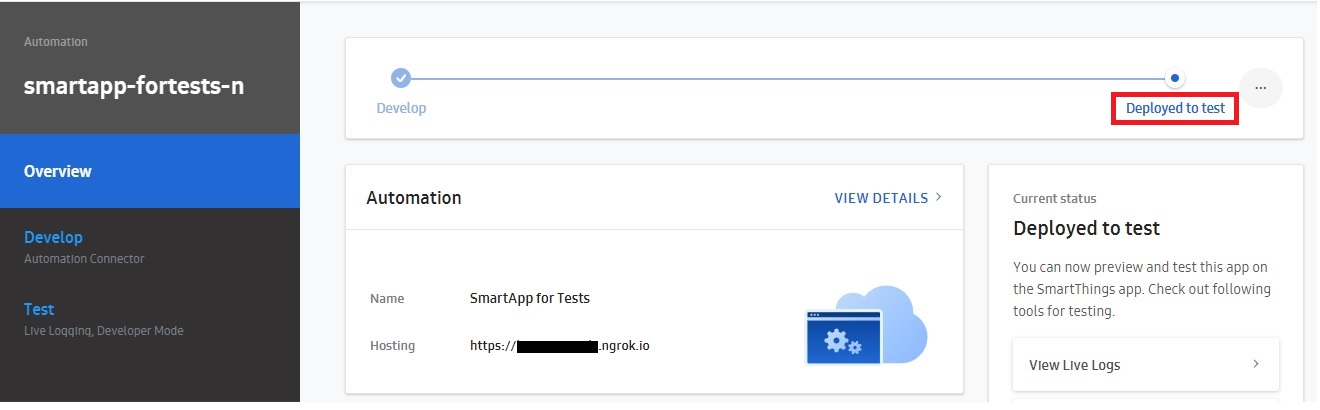The width and height of the screenshot is (1320, 410).
Task: Click the Develop step checkmark icon
Action: coord(400,77)
